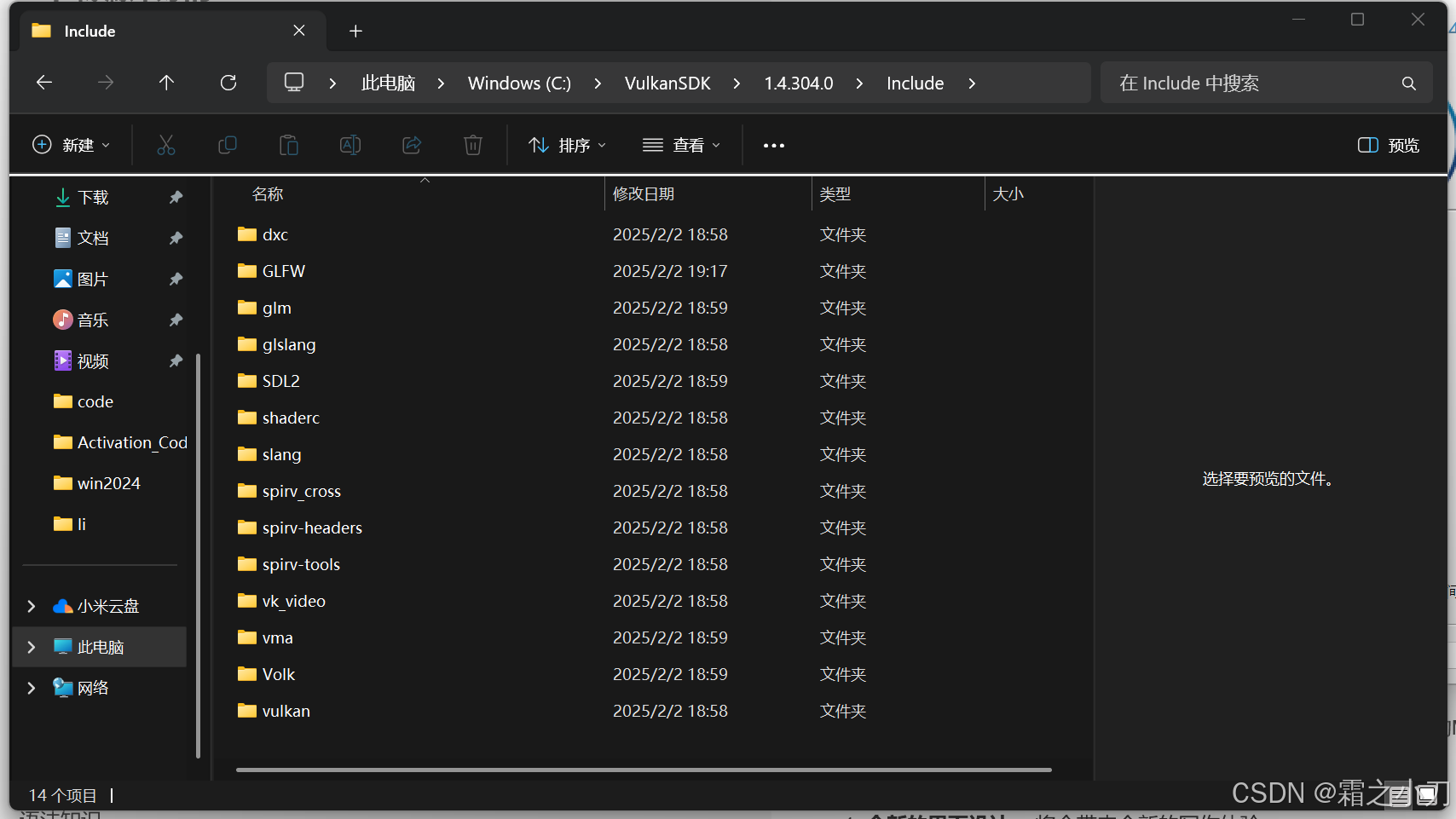
Task: Expand 此电脑 in the sidebar
Action: tap(32, 647)
